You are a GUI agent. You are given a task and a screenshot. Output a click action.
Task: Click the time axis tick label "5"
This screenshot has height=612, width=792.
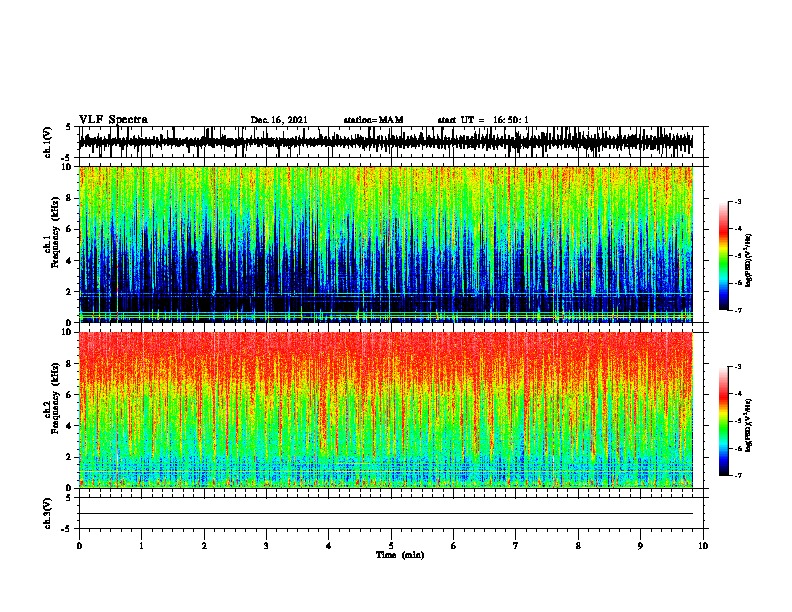pyautogui.click(x=391, y=546)
